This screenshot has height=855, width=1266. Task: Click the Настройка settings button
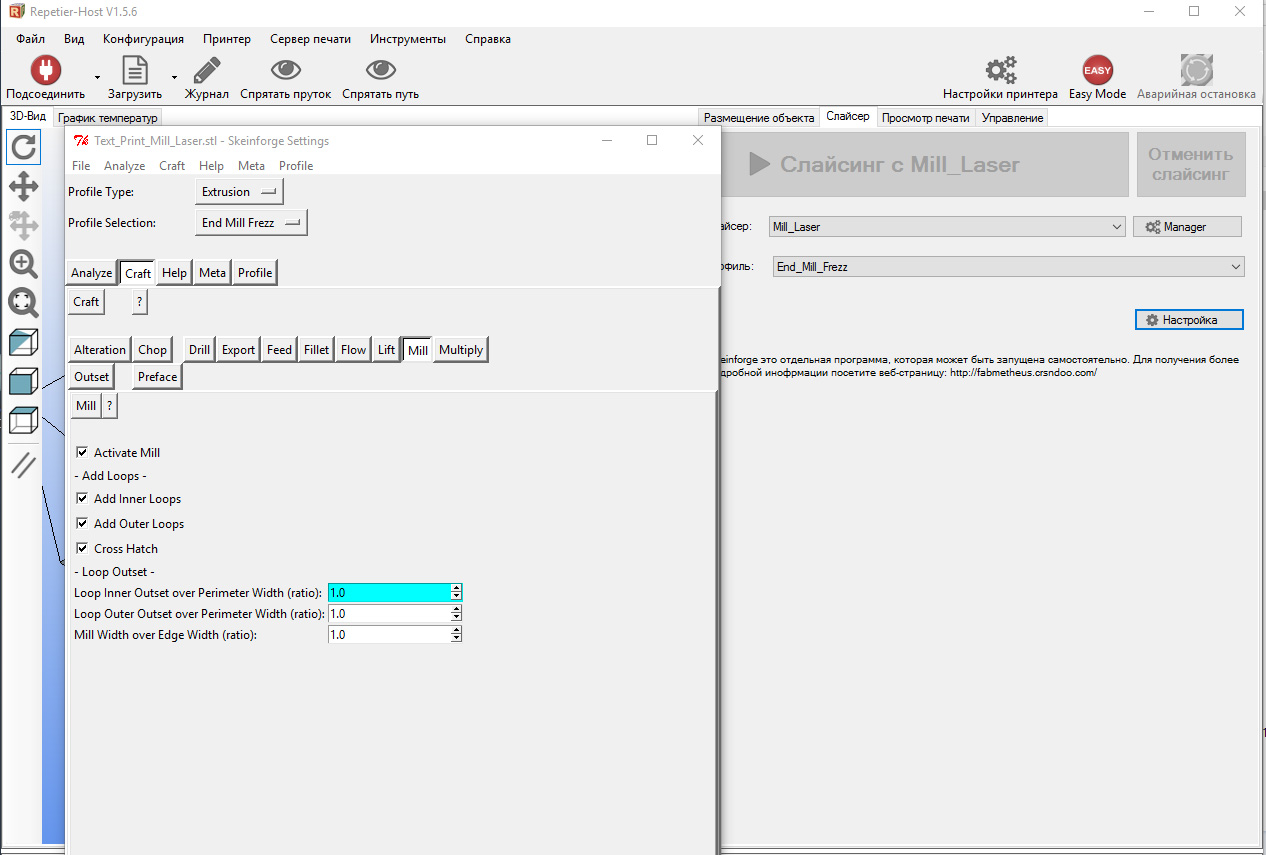tap(1189, 320)
